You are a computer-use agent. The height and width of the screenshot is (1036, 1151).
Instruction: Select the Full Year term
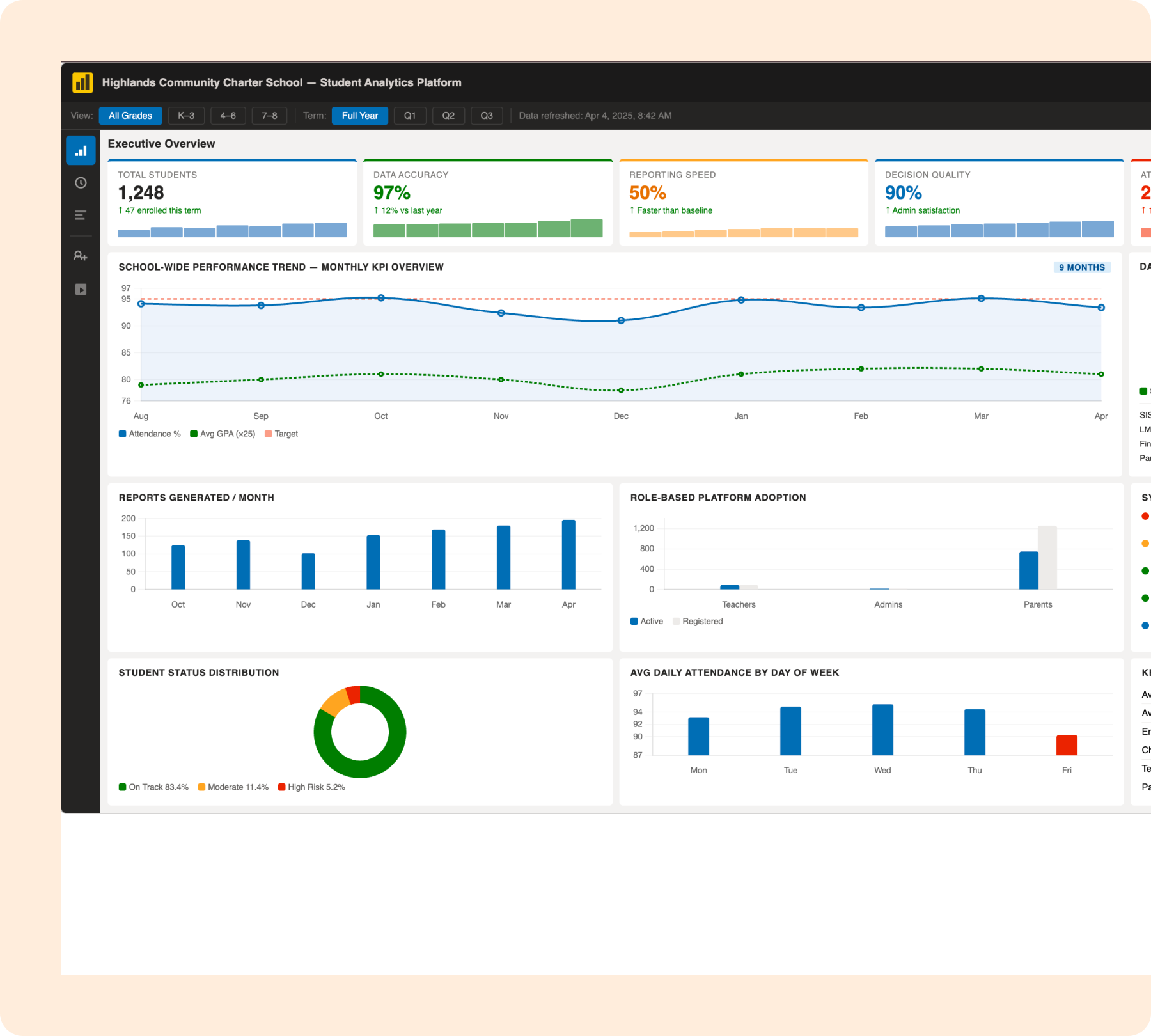pos(360,116)
